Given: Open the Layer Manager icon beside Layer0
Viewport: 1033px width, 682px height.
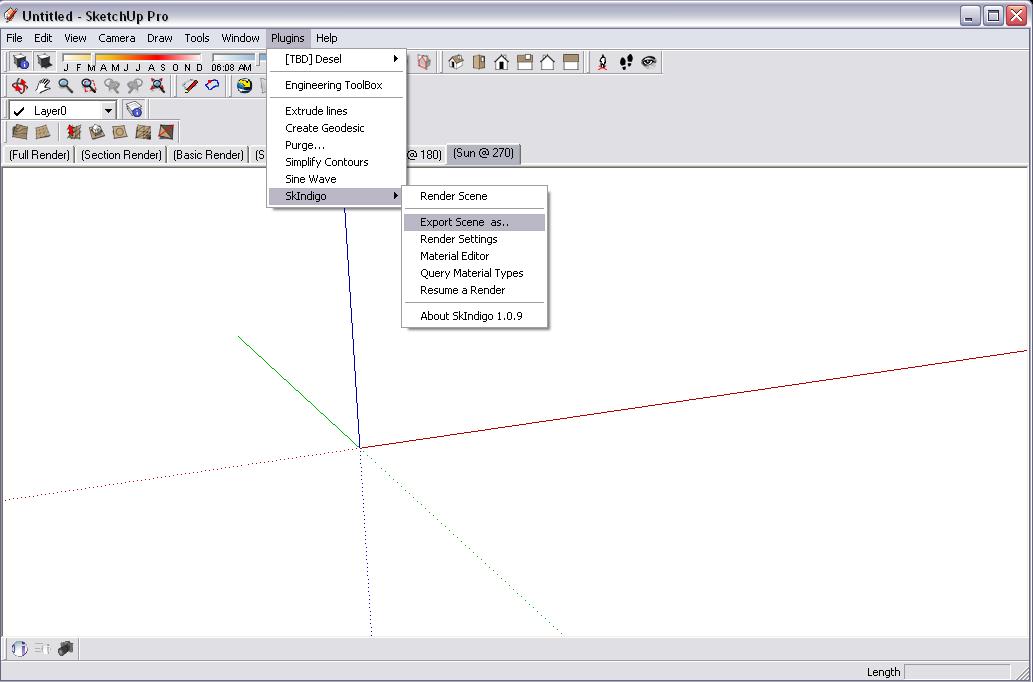Looking at the screenshot, I should click(x=134, y=109).
